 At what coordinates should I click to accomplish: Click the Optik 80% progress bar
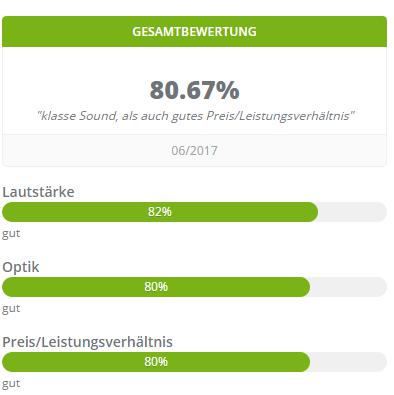click(x=194, y=287)
